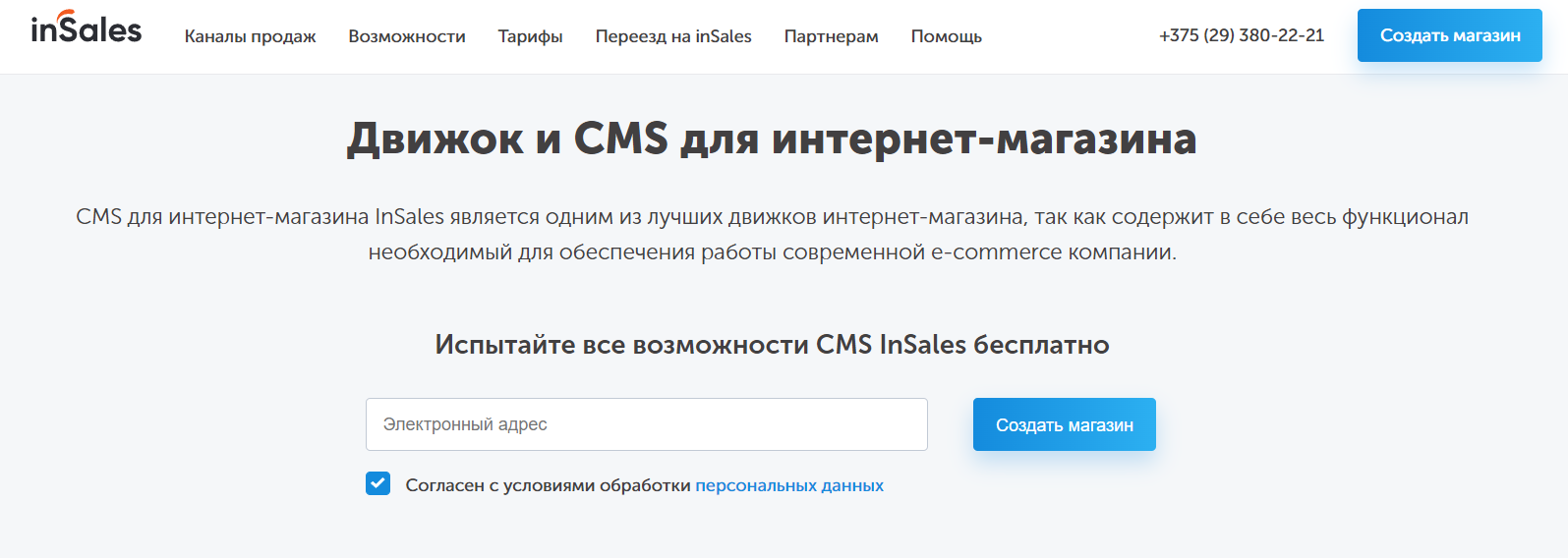The image size is (1568, 558).
Task: Open the Партнерам menu
Action: click(831, 36)
